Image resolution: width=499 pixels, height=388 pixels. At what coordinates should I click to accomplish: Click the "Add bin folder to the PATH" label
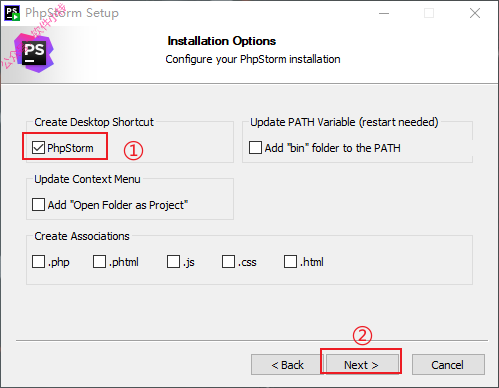[x=332, y=148]
